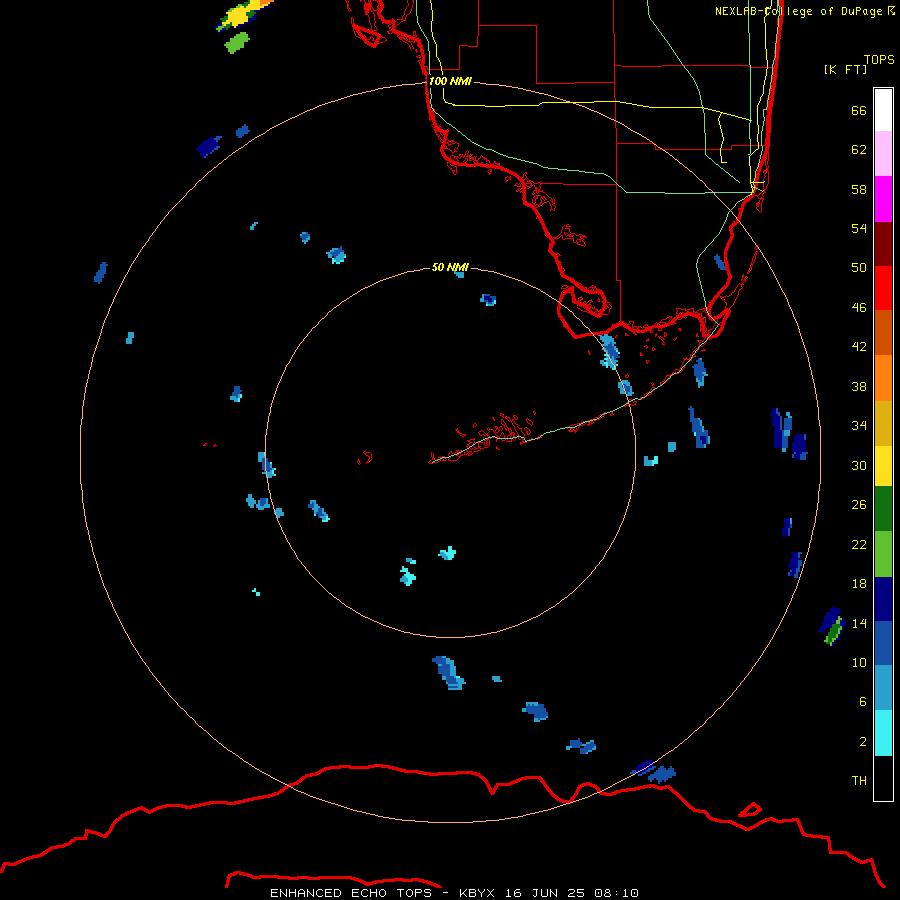Click the legend value '6'
This screenshot has height=900, width=900.
[863, 702]
